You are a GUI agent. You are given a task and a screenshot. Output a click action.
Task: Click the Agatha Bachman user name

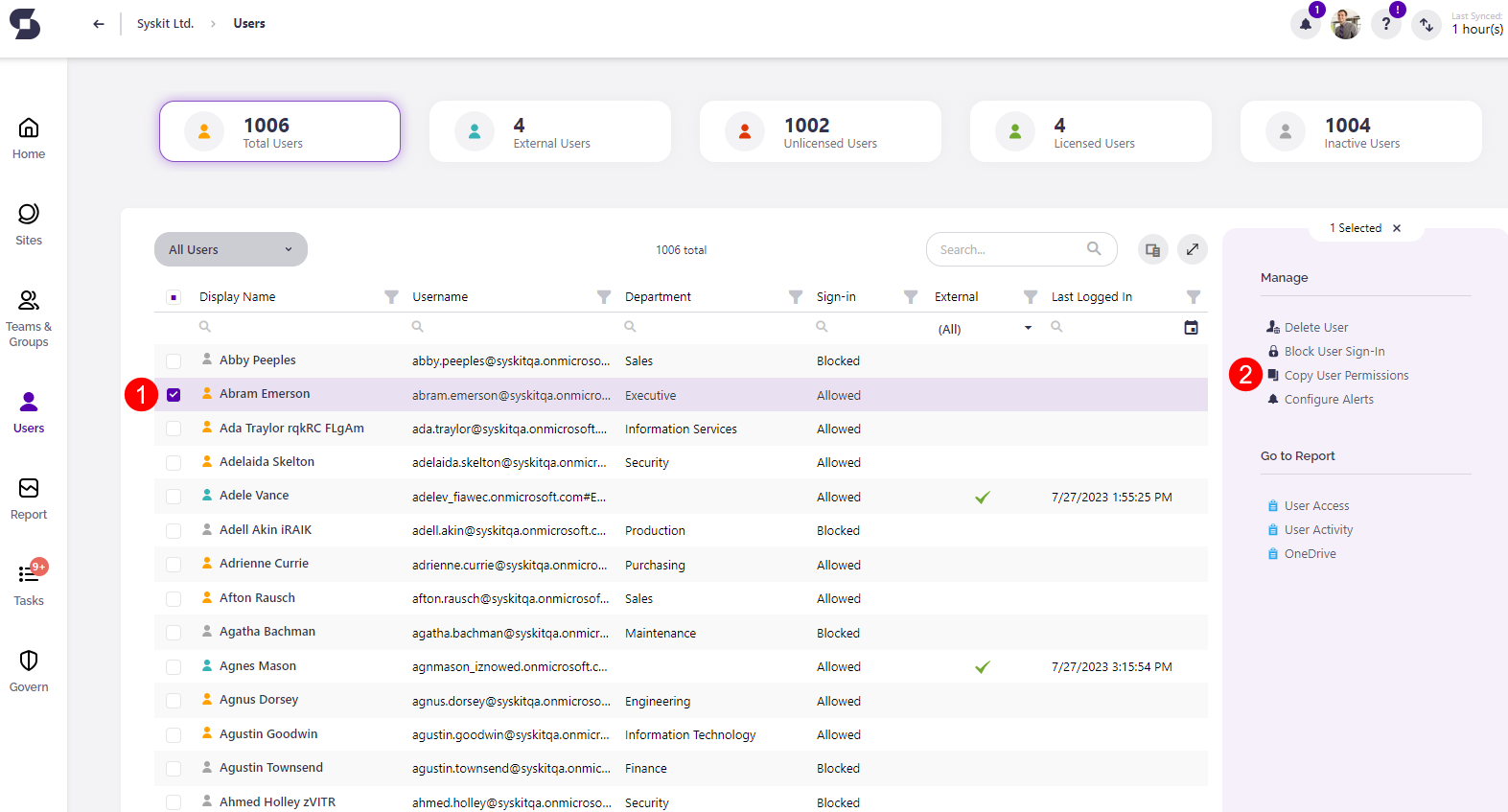pos(267,631)
